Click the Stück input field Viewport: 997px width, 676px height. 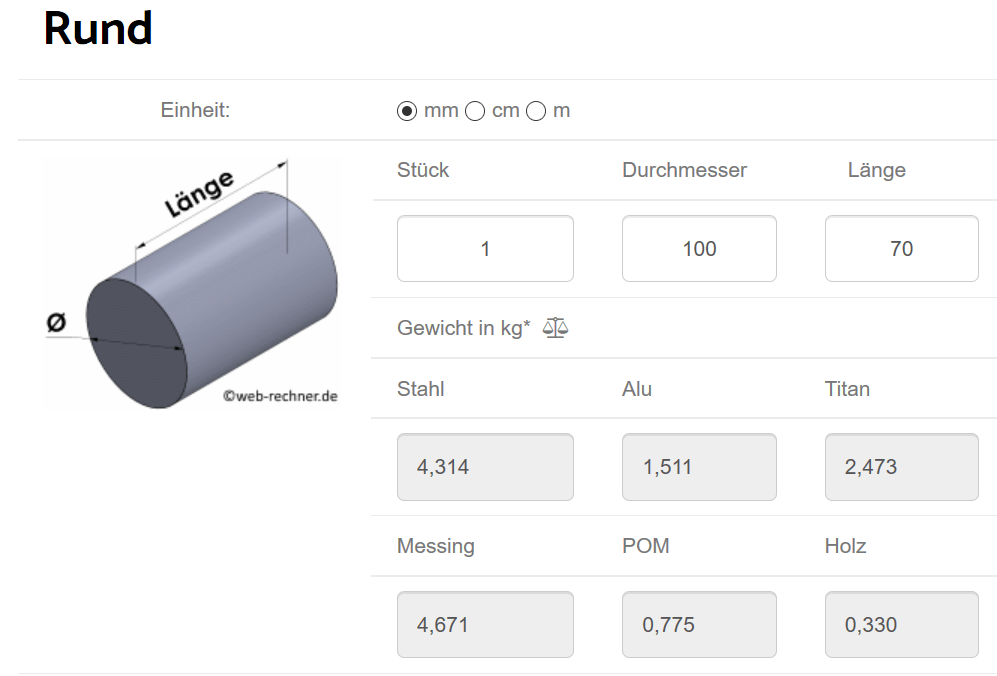(485, 249)
